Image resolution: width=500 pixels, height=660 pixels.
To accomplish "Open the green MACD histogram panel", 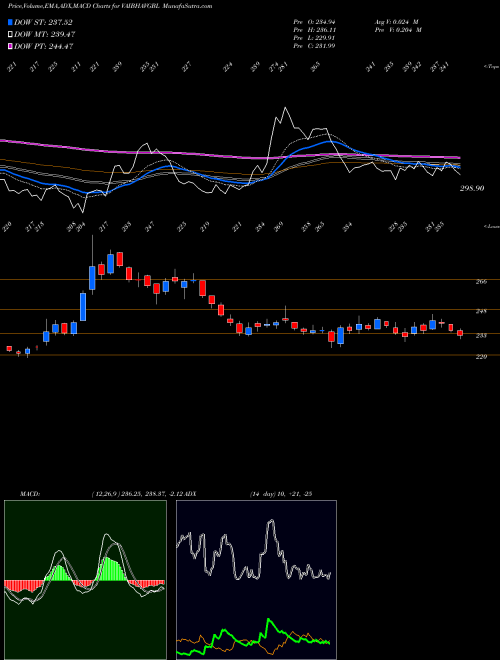I will [x=85, y=580].
